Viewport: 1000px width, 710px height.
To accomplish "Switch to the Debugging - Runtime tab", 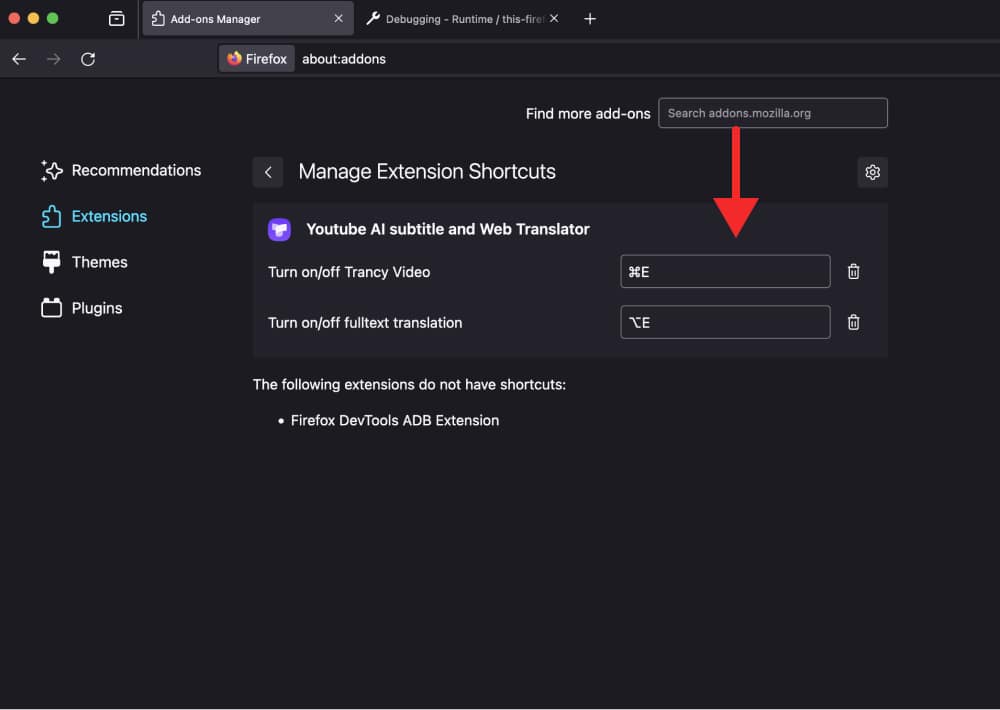I will pos(463,18).
